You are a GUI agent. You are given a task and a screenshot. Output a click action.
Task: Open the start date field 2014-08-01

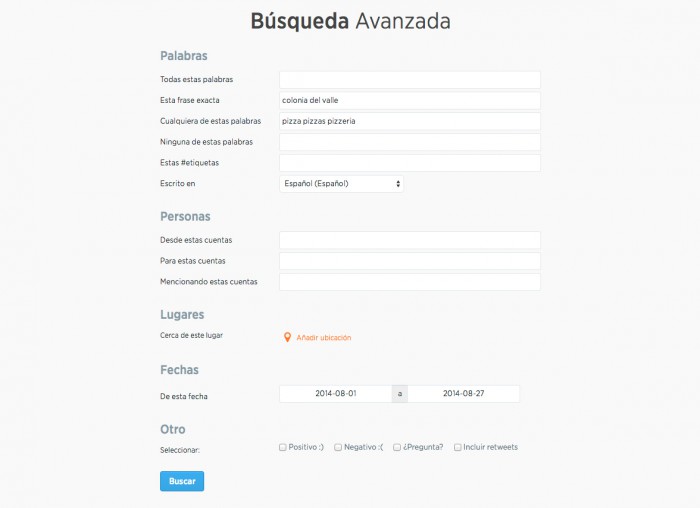point(335,394)
